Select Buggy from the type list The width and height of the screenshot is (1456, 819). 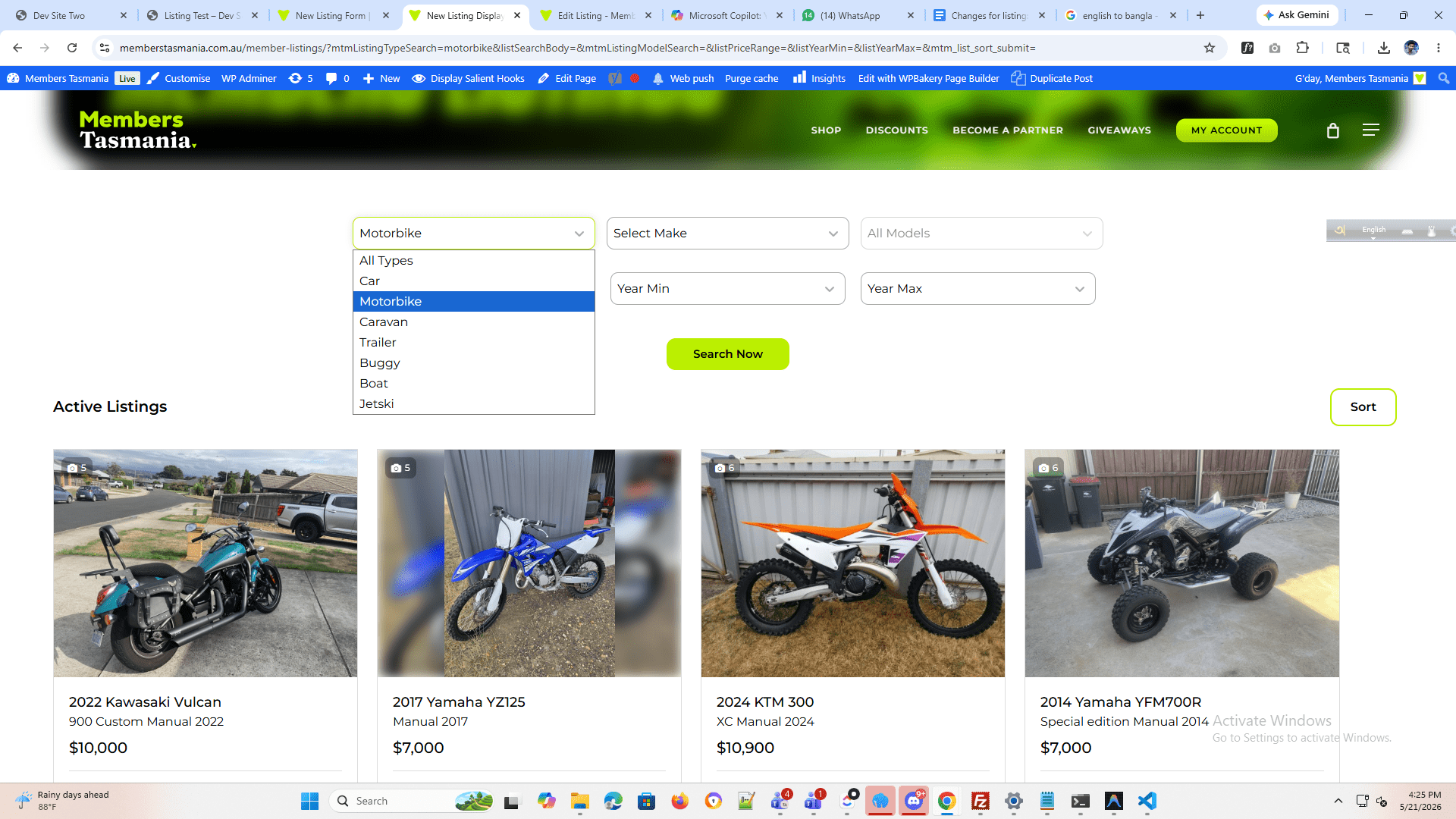[474, 363]
